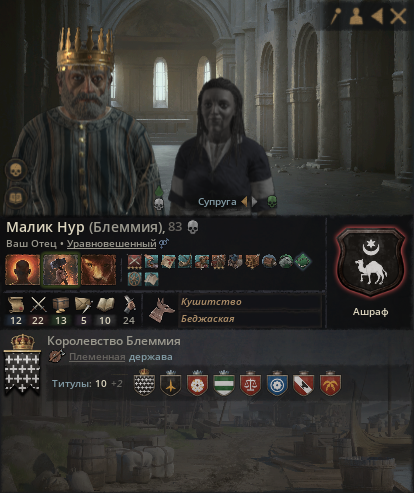Click the Королевство Блеммия primary title banner
Screen dimensions: 414x493
22,365
